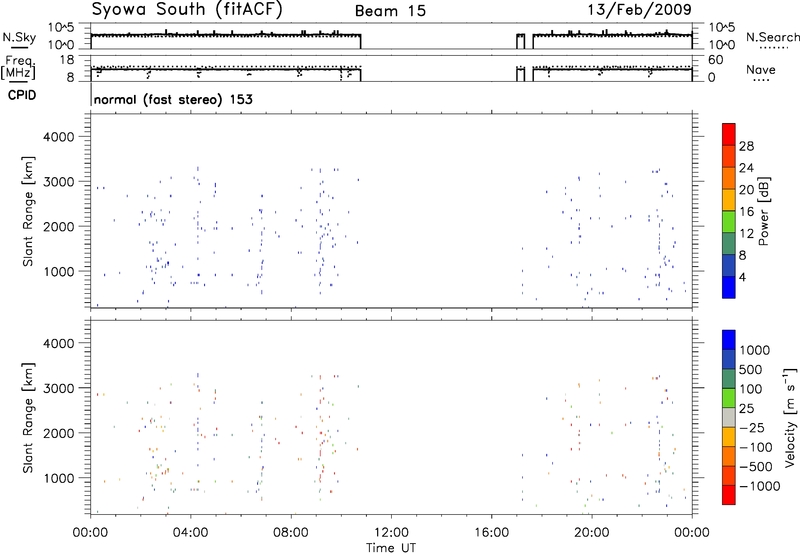Select the 'Beam 15' label
The image size is (800, 554).
click(x=390, y=11)
